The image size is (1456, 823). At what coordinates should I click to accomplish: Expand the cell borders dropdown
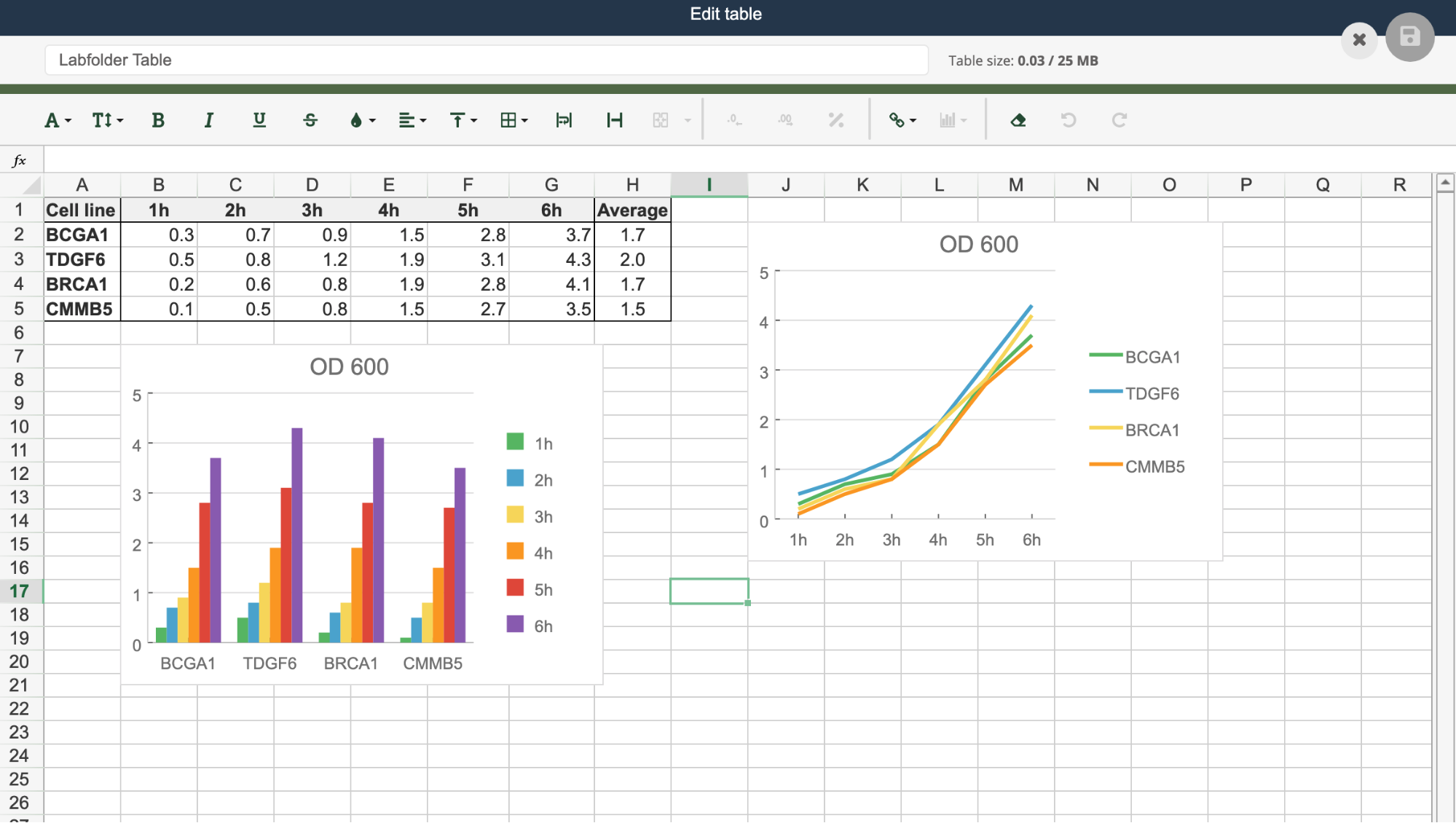tap(513, 120)
